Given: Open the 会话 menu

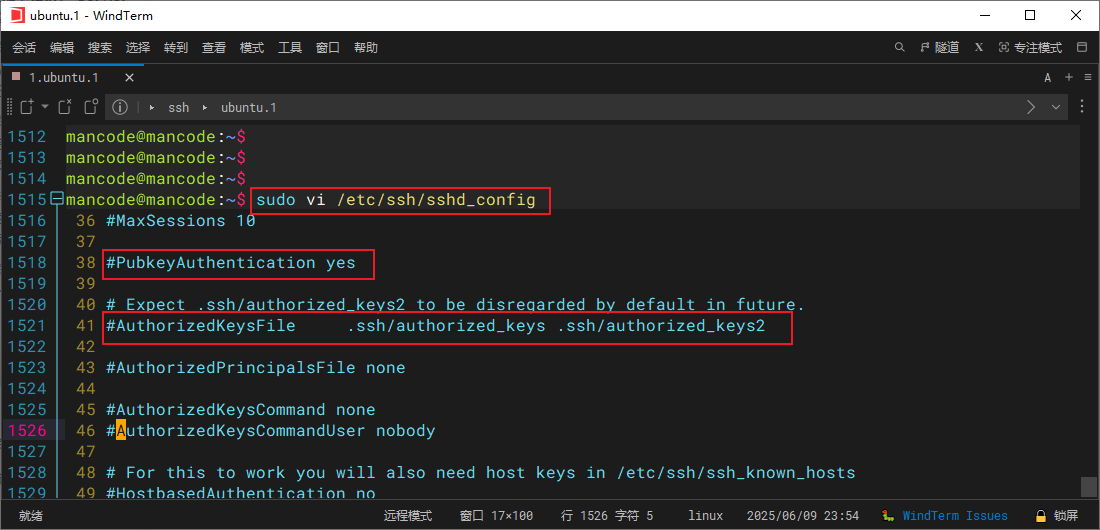Looking at the screenshot, I should [x=24, y=47].
